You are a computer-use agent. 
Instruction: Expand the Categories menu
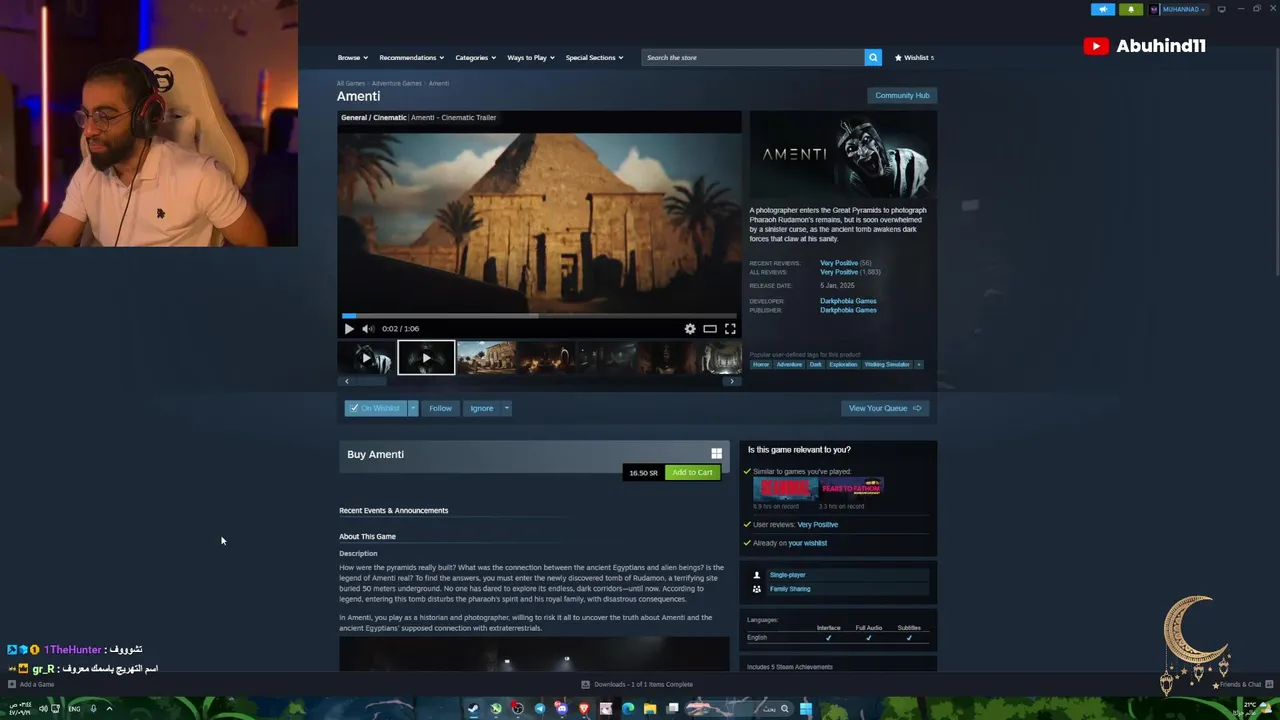475,57
